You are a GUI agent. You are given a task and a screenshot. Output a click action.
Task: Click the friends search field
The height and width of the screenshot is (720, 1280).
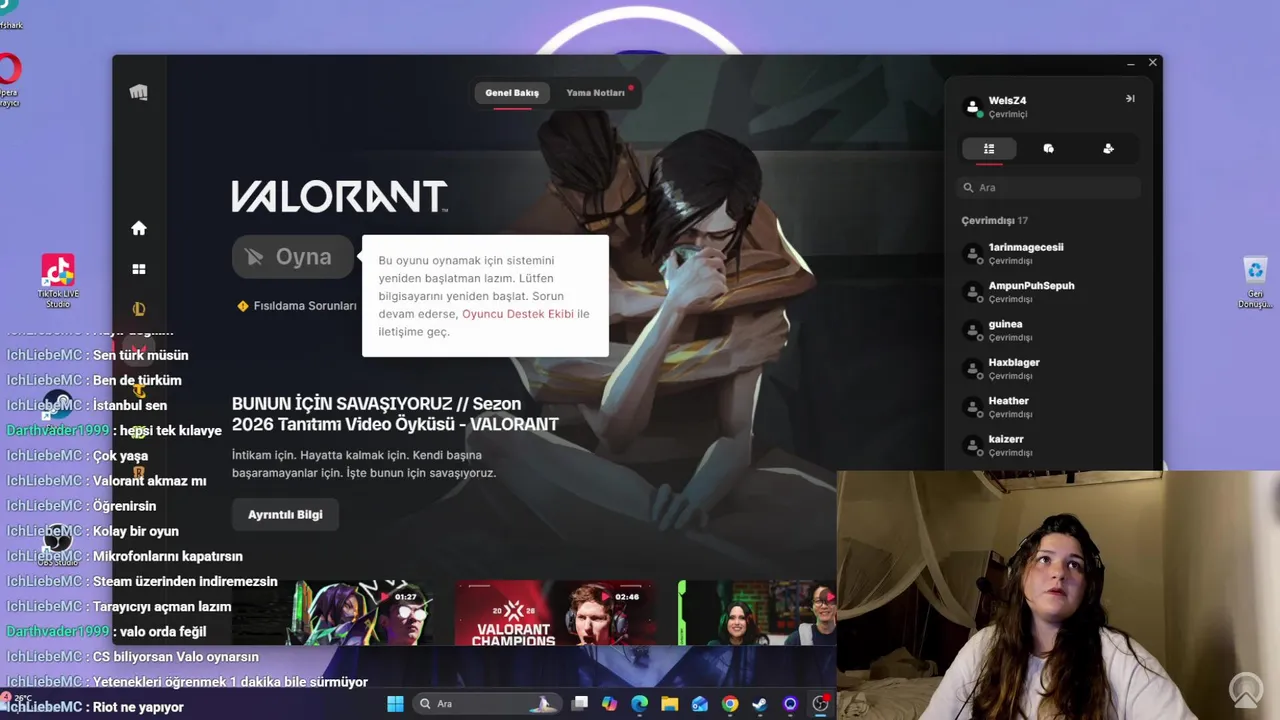[1048, 187]
